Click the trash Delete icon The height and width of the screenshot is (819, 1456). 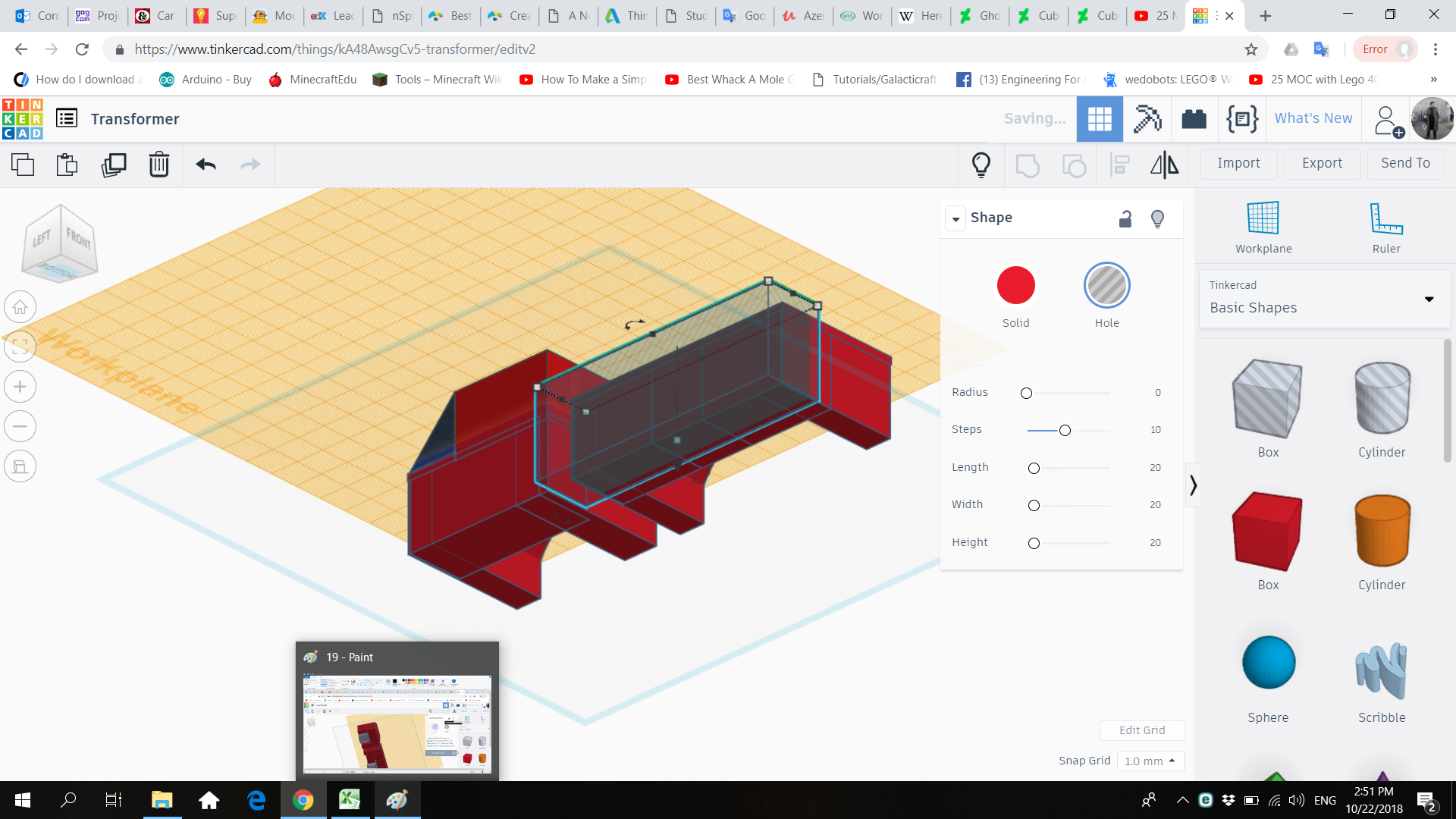point(158,165)
